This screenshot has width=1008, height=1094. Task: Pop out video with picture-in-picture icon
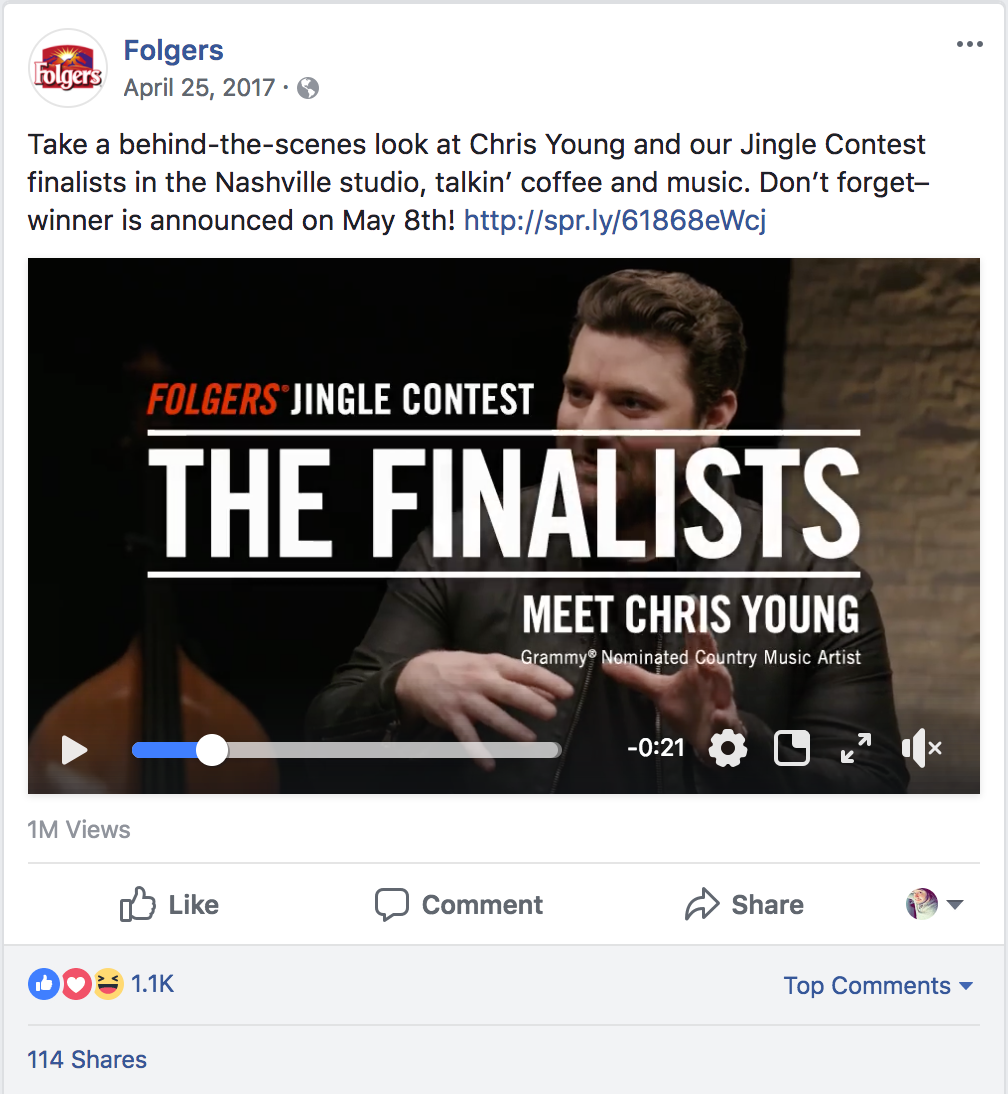click(x=792, y=749)
